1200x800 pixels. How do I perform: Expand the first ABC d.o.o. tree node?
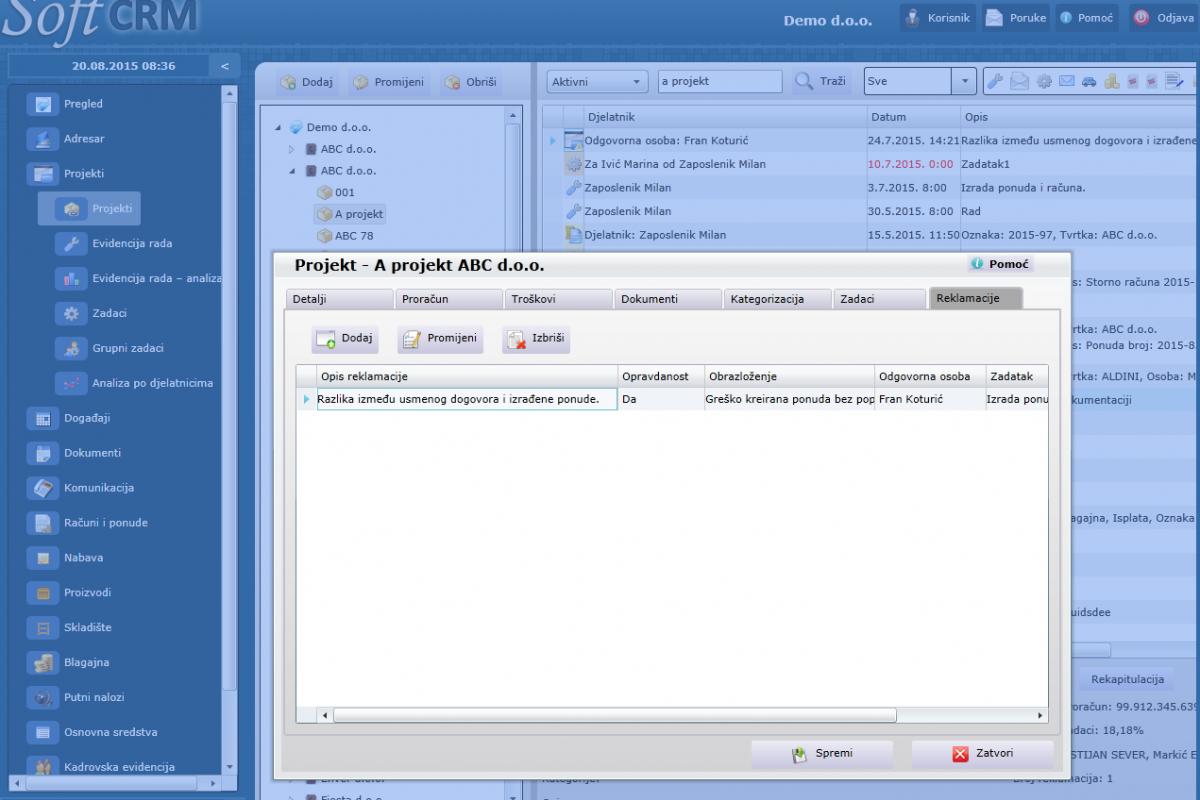point(292,149)
